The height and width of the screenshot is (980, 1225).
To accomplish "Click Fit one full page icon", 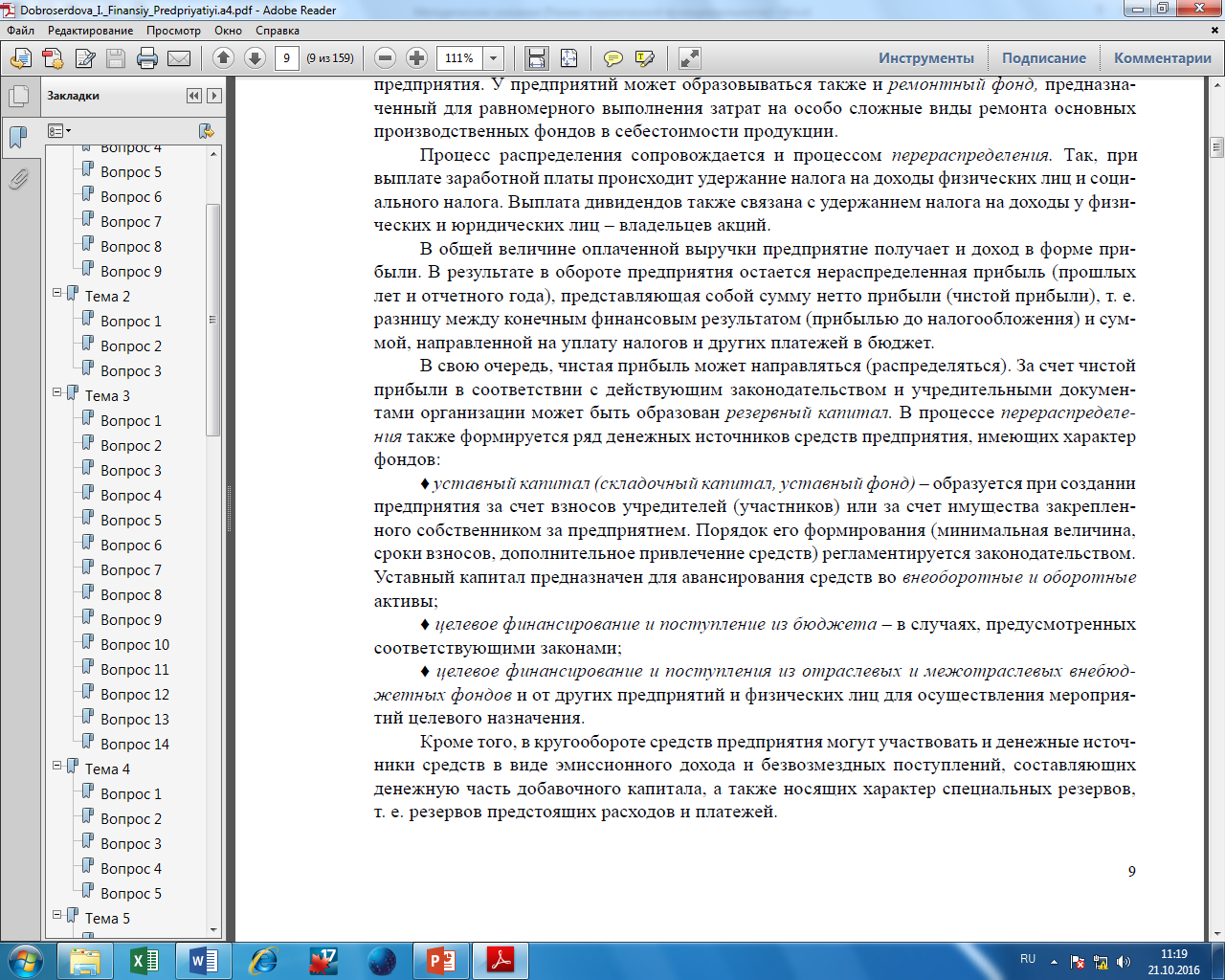I will coord(568,58).
